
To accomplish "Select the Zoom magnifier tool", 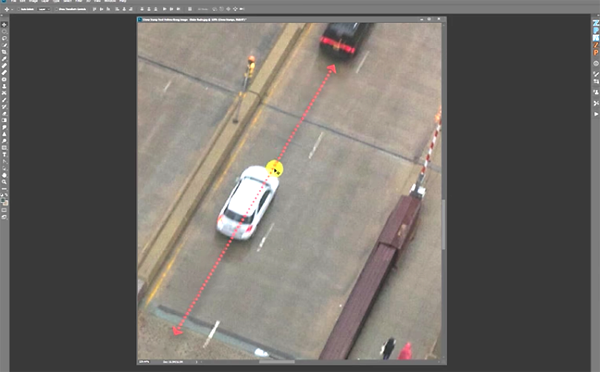I will [4, 182].
